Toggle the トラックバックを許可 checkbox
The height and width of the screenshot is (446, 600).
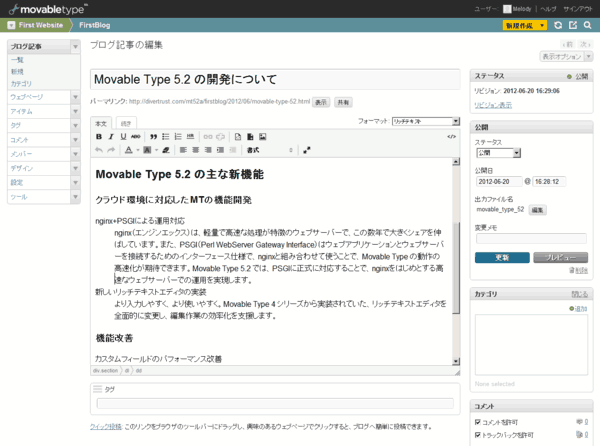pos(477,435)
